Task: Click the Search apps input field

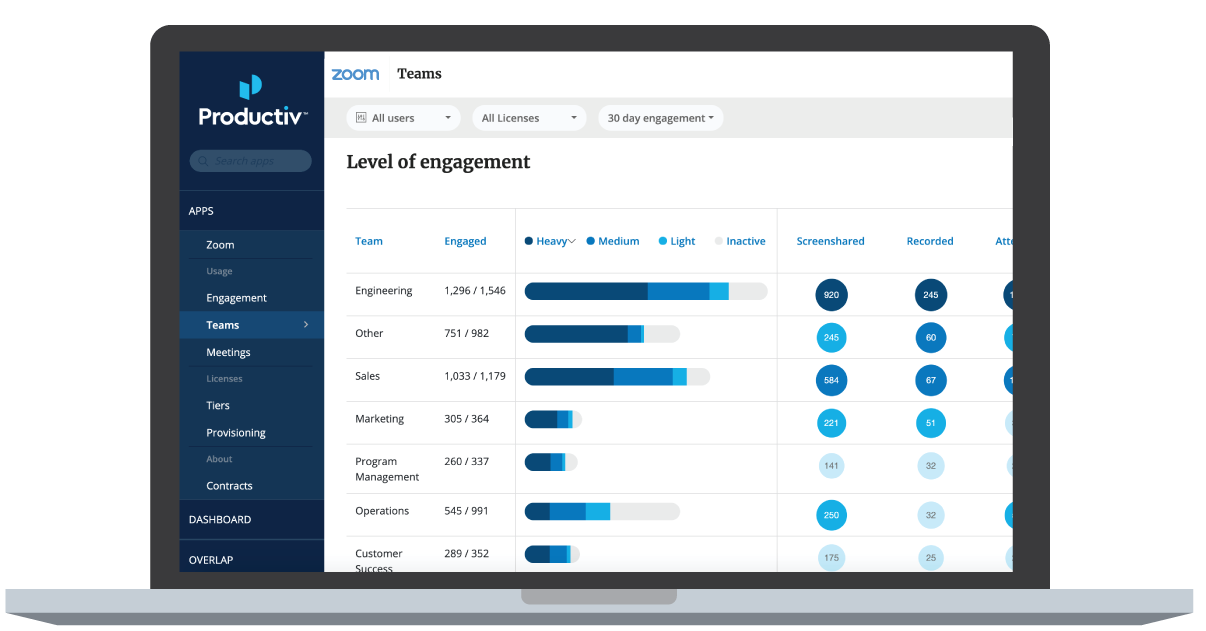Action: coord(250,160)
